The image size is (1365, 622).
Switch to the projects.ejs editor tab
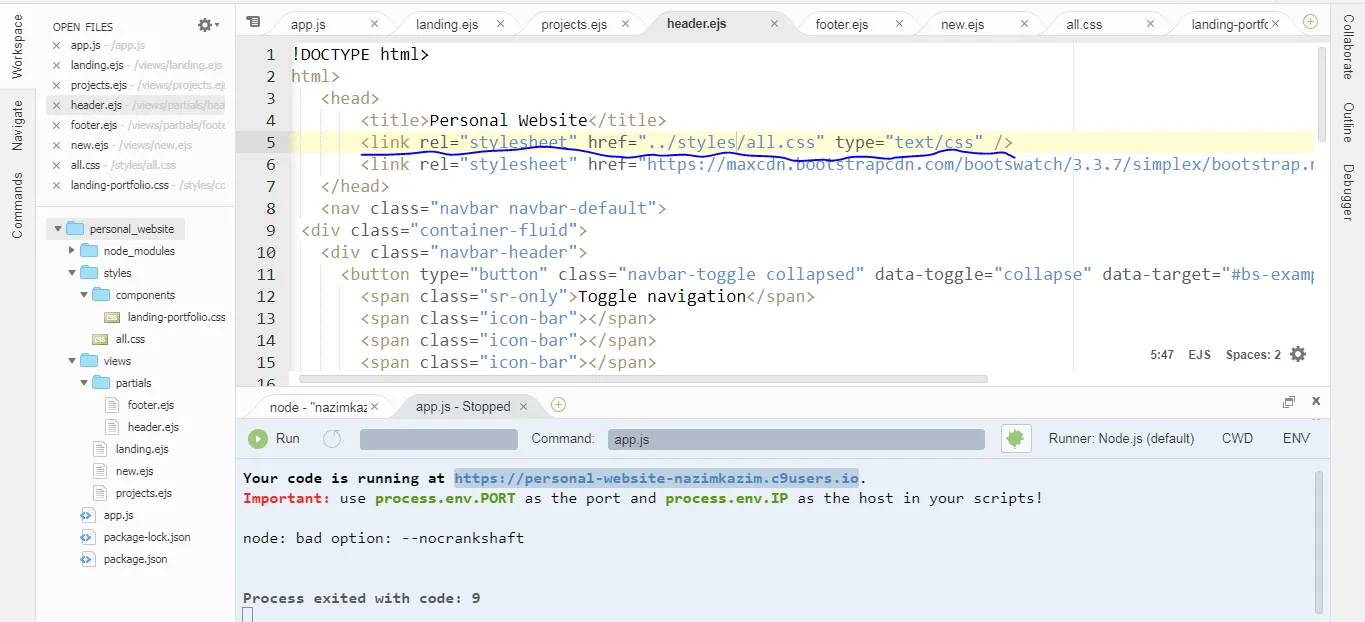tap(574, 24)
